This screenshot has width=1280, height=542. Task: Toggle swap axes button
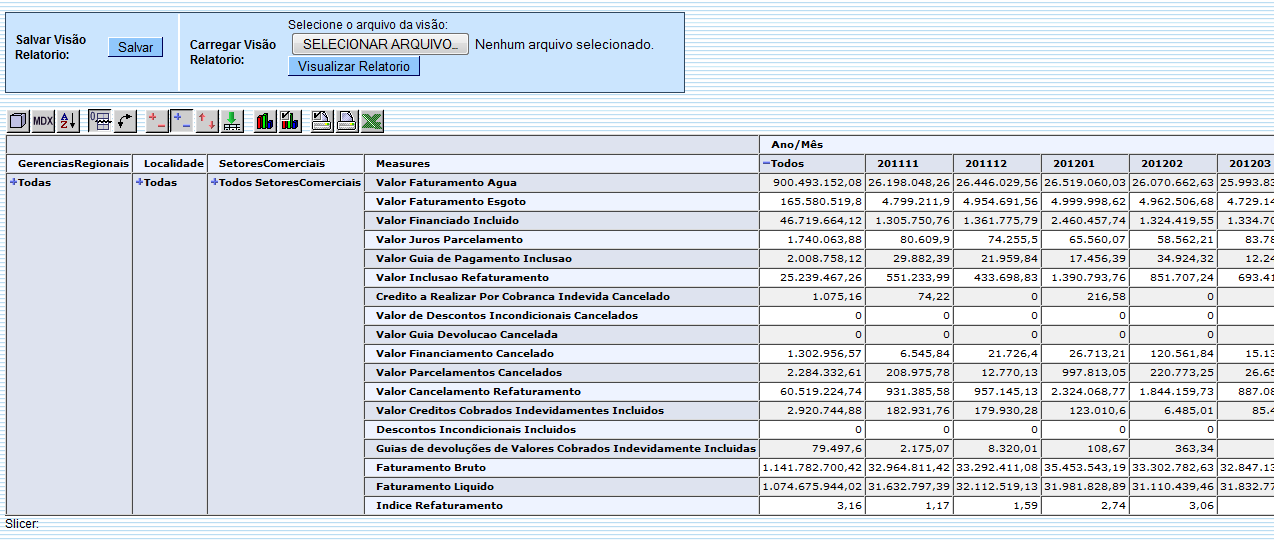point(125,121)
